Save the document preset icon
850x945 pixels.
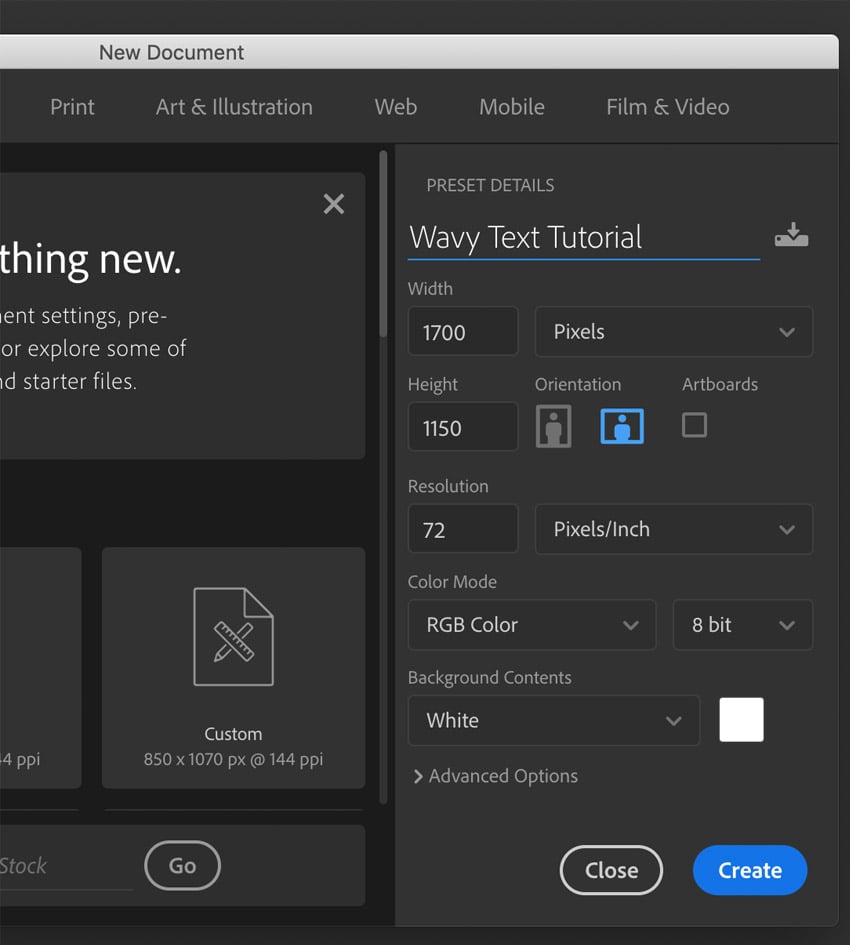point(792,235)
